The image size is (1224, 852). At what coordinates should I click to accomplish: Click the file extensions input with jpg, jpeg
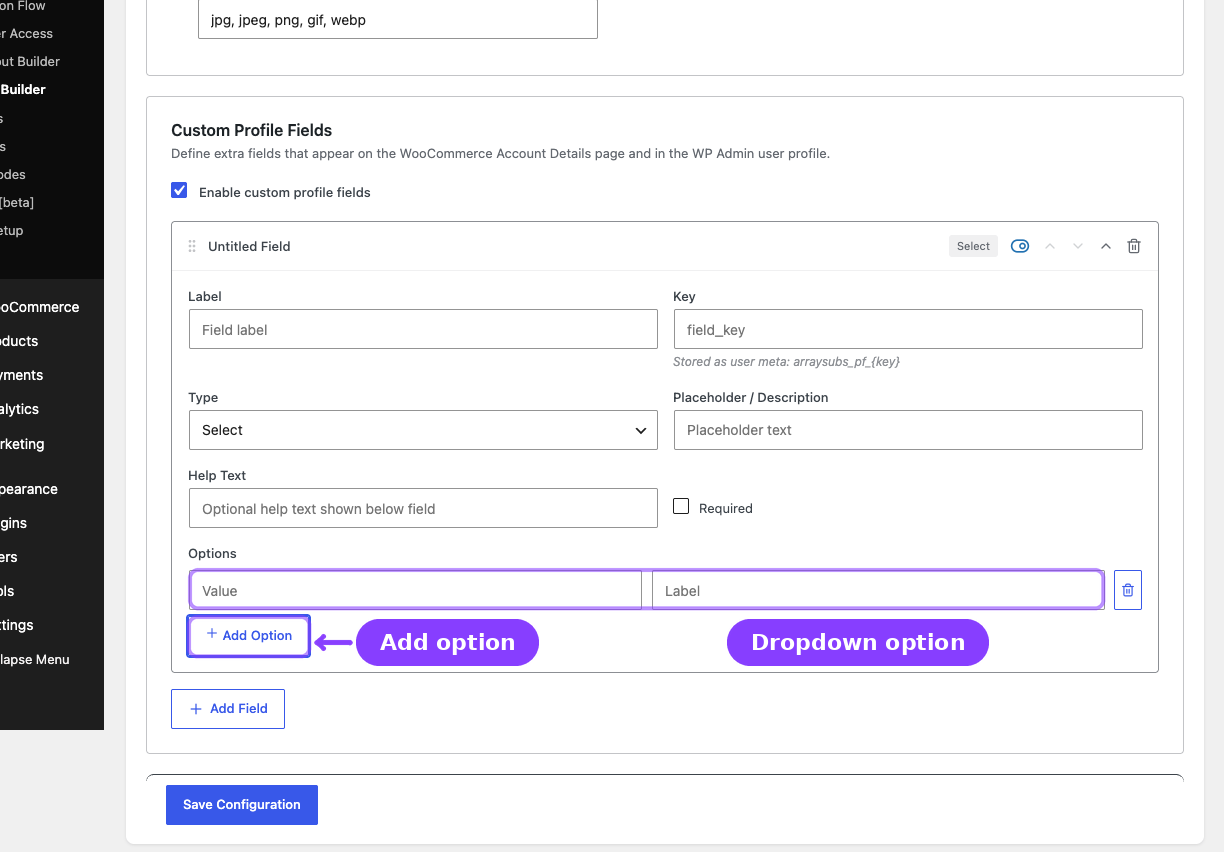coord(398,19)
